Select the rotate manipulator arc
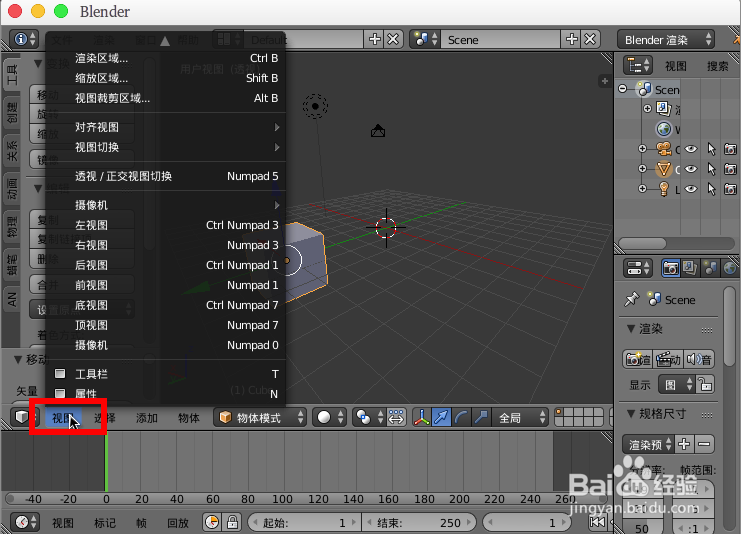This screenshot has width=741, height=534. tap(461, 417)
